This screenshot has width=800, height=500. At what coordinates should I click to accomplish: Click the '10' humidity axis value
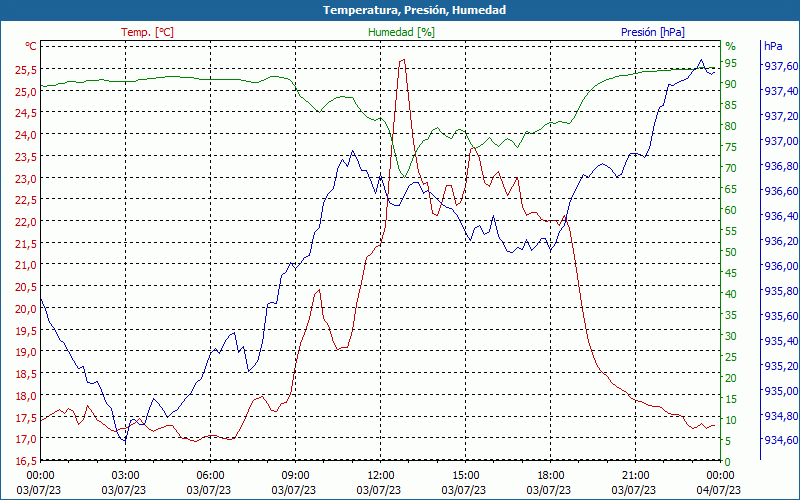(x=731, y=420)
